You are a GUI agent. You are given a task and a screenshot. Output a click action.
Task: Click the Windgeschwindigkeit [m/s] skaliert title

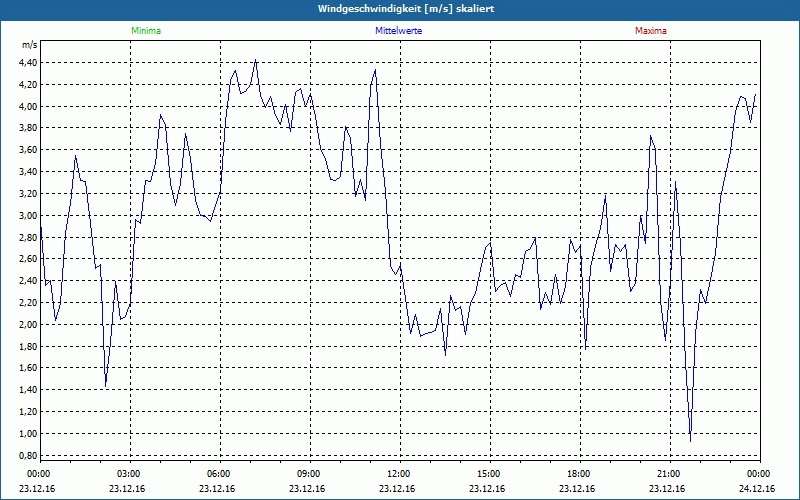point(406,9)
